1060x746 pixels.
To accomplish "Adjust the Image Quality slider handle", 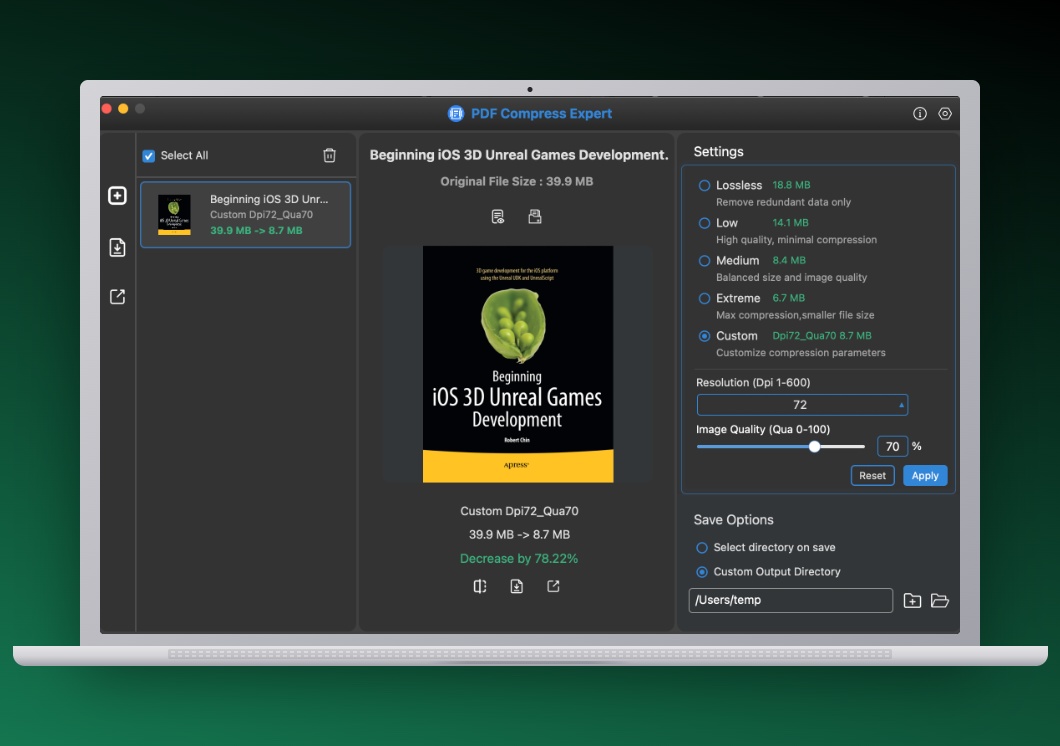I will tap(815, 447).
